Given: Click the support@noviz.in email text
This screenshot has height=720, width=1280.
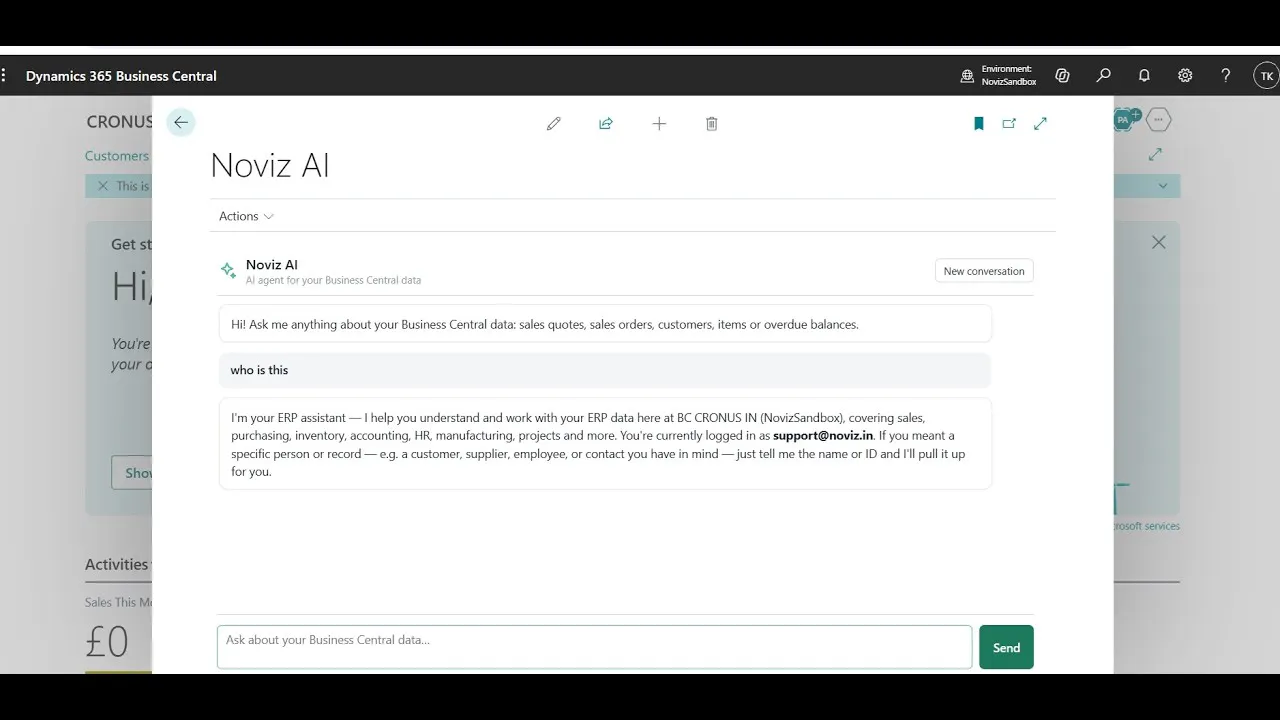Looking at the screenshot, I should (823, 436).
